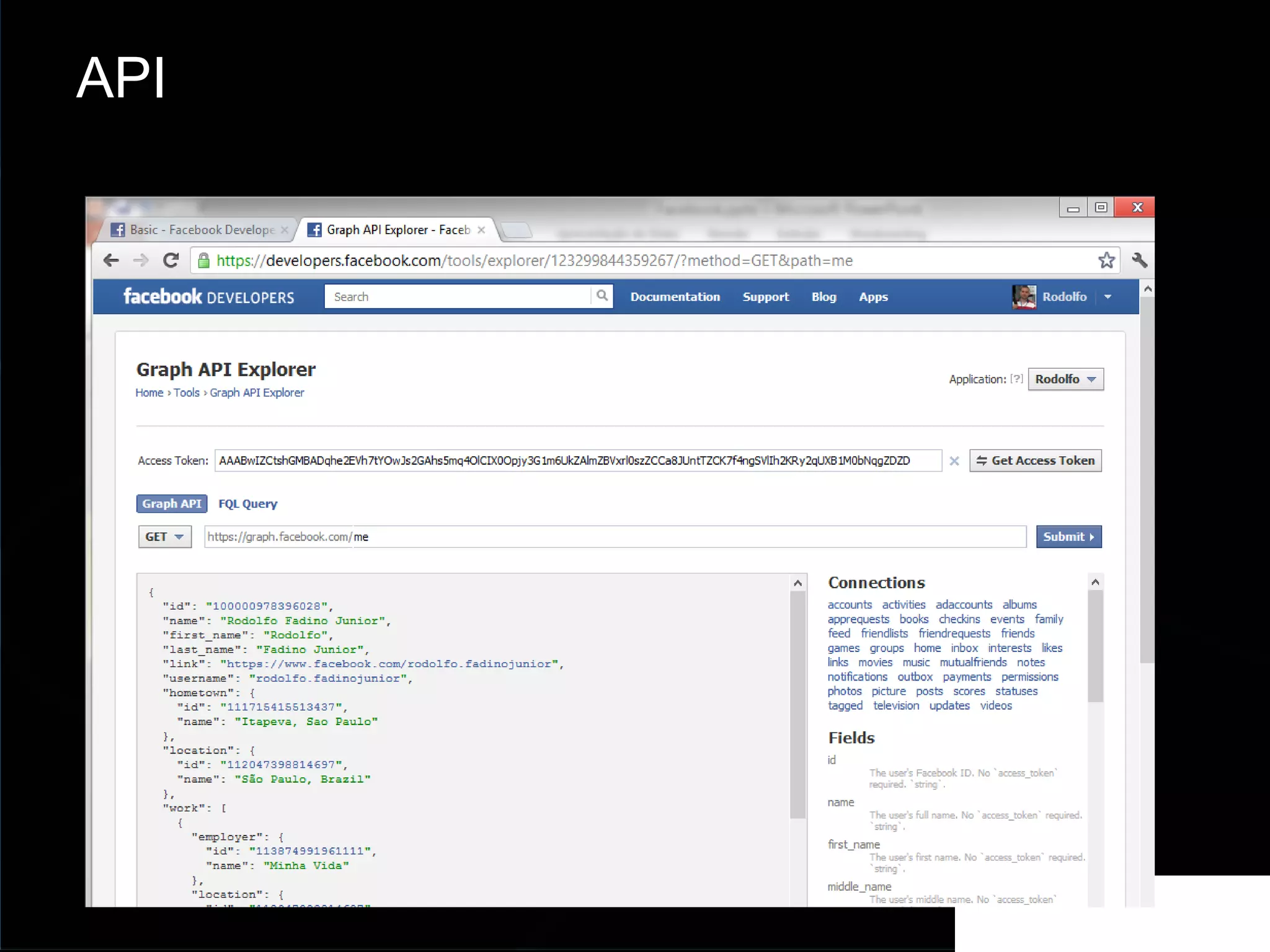Click the browser reload icon

[x=171, y=260]
